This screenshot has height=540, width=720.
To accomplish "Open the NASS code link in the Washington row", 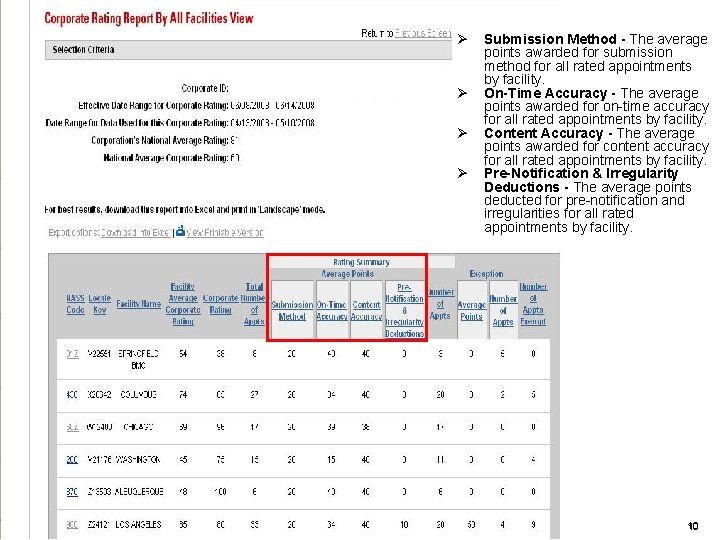I will pos(73,459).
